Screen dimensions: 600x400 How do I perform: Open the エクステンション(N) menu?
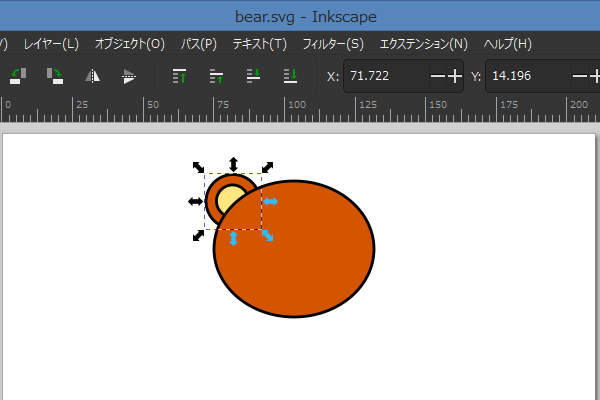[x=424, y=44]
